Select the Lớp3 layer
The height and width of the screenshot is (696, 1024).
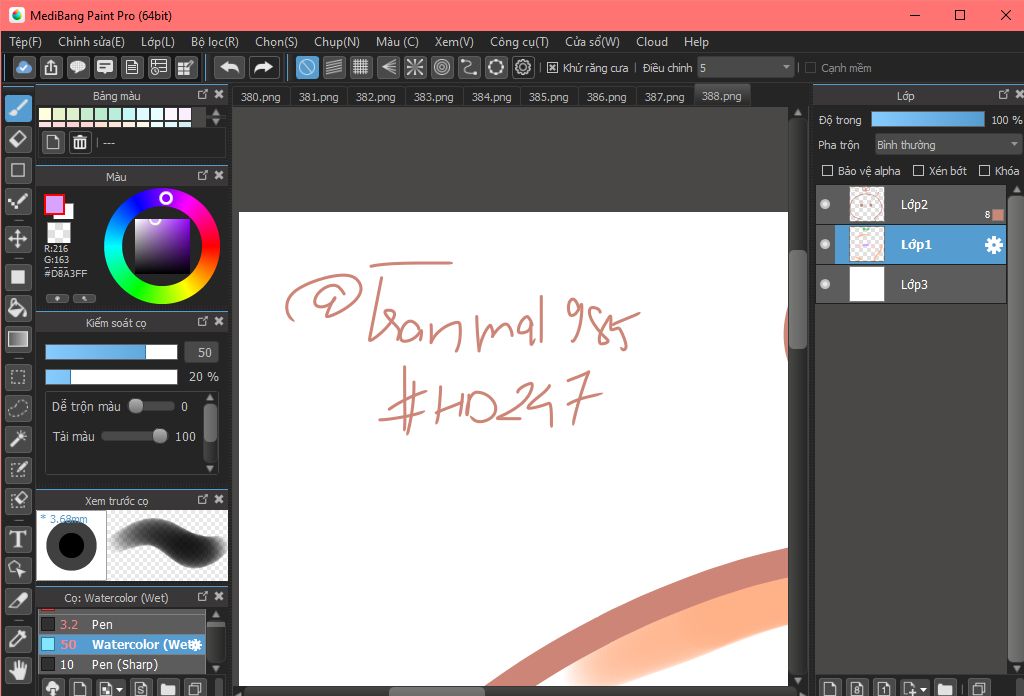911,284
